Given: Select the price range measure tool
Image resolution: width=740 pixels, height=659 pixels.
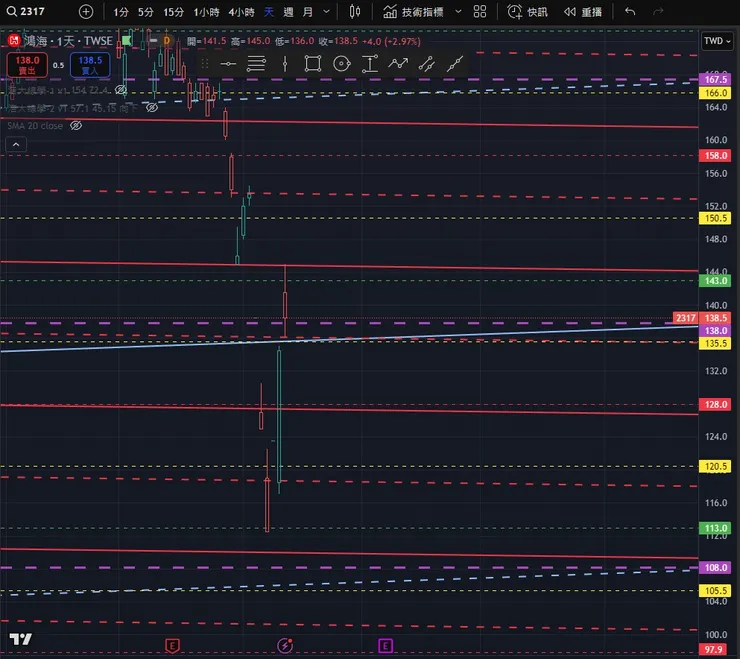Looking at the screenshot, I should tap(370, 64).
